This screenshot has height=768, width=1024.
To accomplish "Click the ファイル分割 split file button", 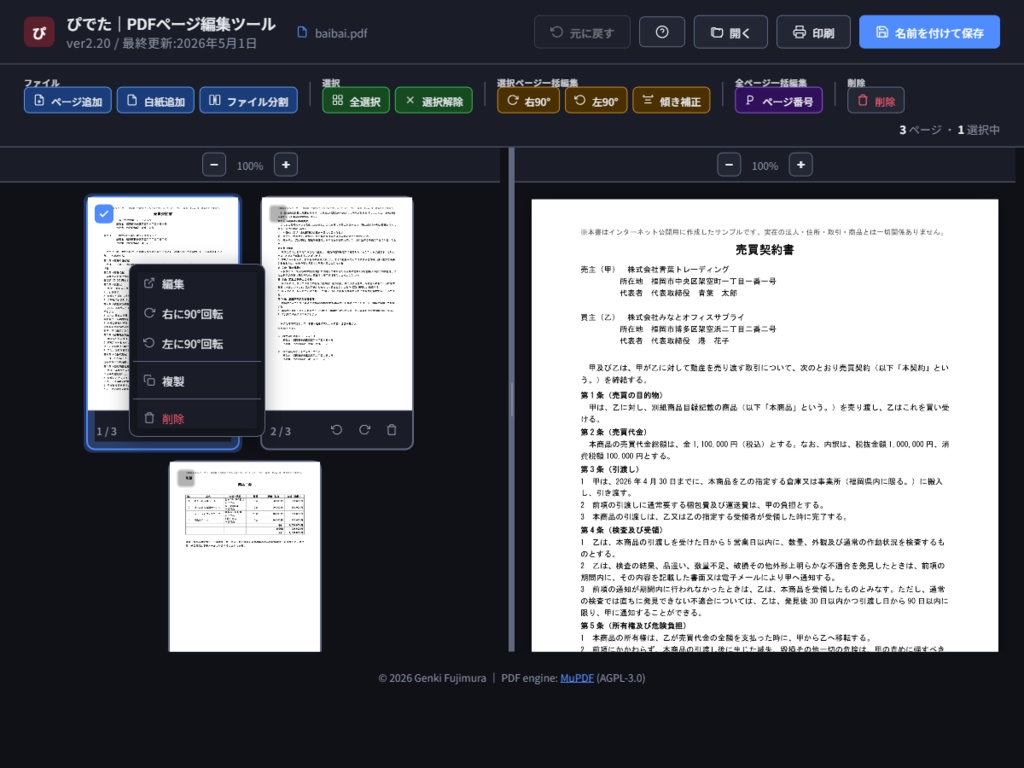I will (x=248, y=101).
